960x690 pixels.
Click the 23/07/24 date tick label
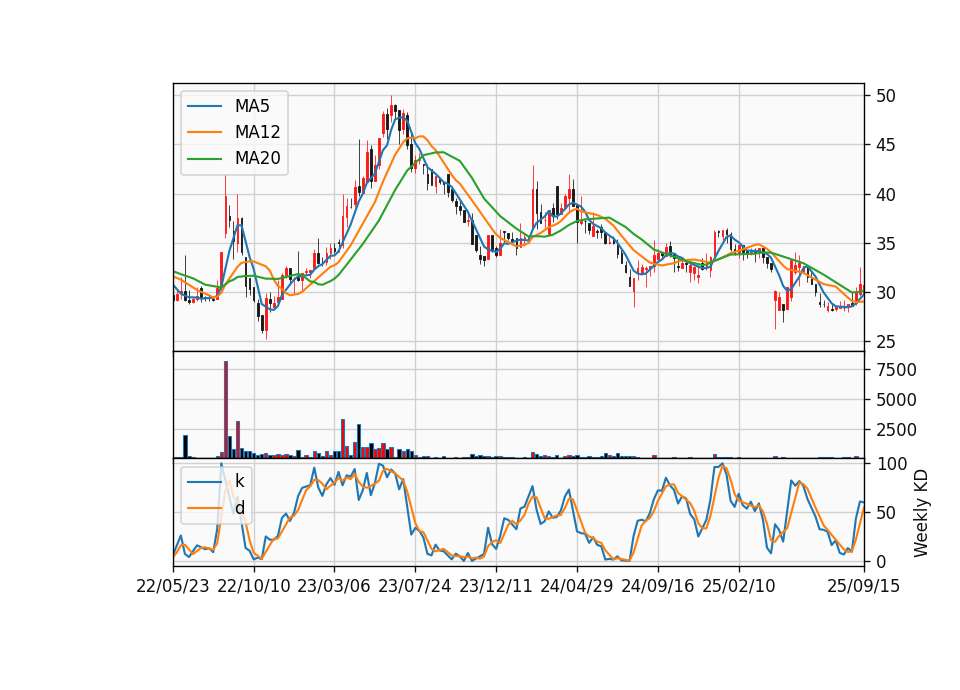(x=414, y=586)
